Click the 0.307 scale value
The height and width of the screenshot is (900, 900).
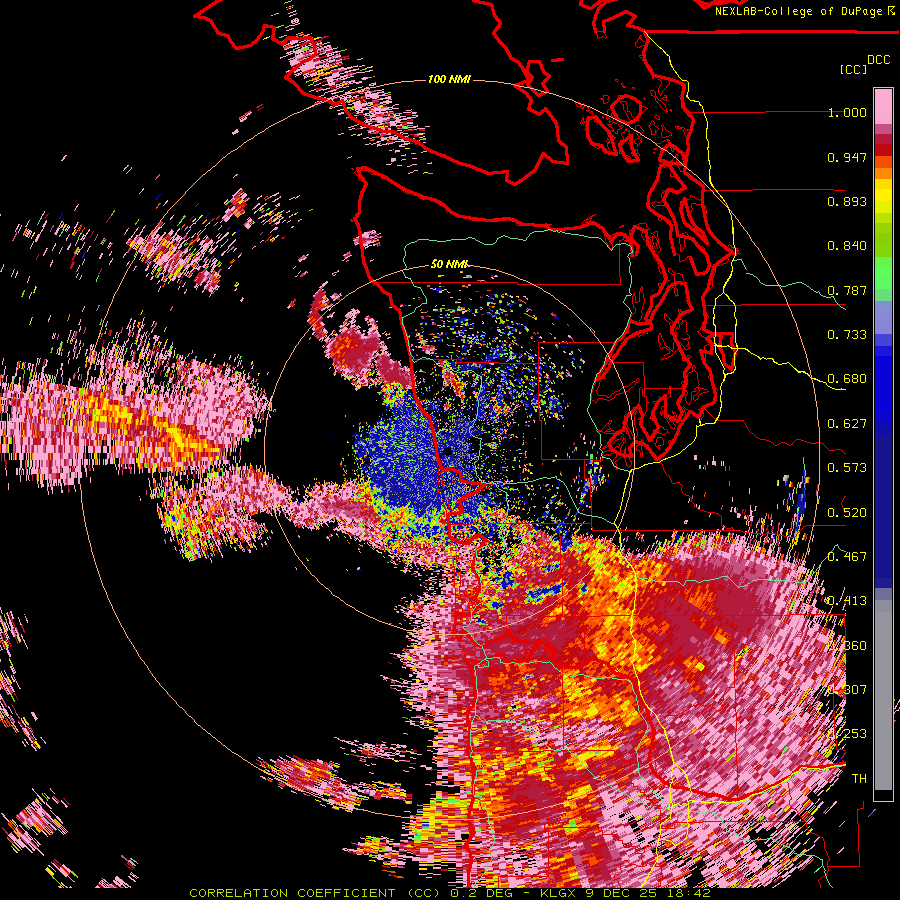[x=847, y=690]
